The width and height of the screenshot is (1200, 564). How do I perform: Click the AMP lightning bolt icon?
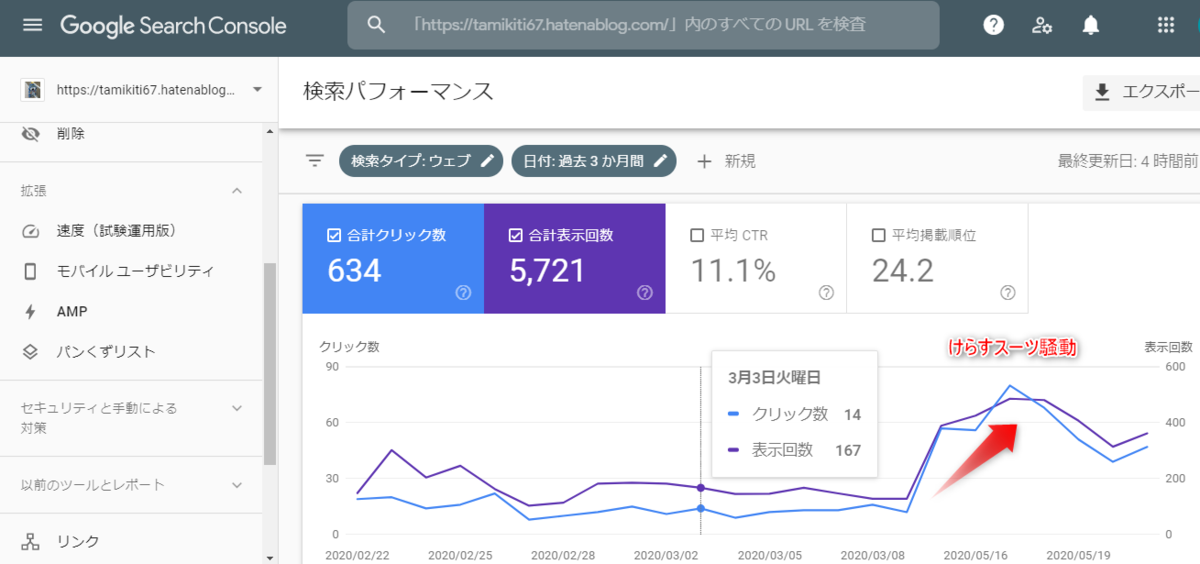(31, 312)
